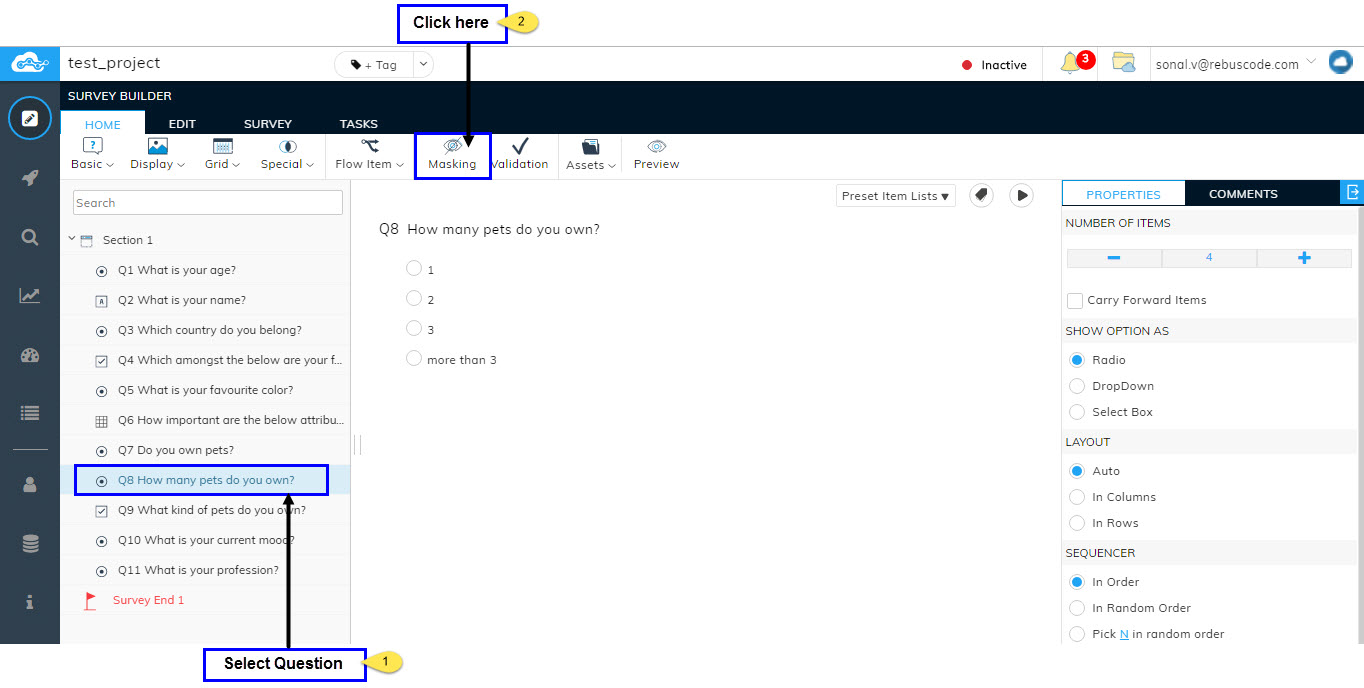Open the Basic question type dropdown
The height and width of the screenshot is (688, 1364).
point(92,155)
